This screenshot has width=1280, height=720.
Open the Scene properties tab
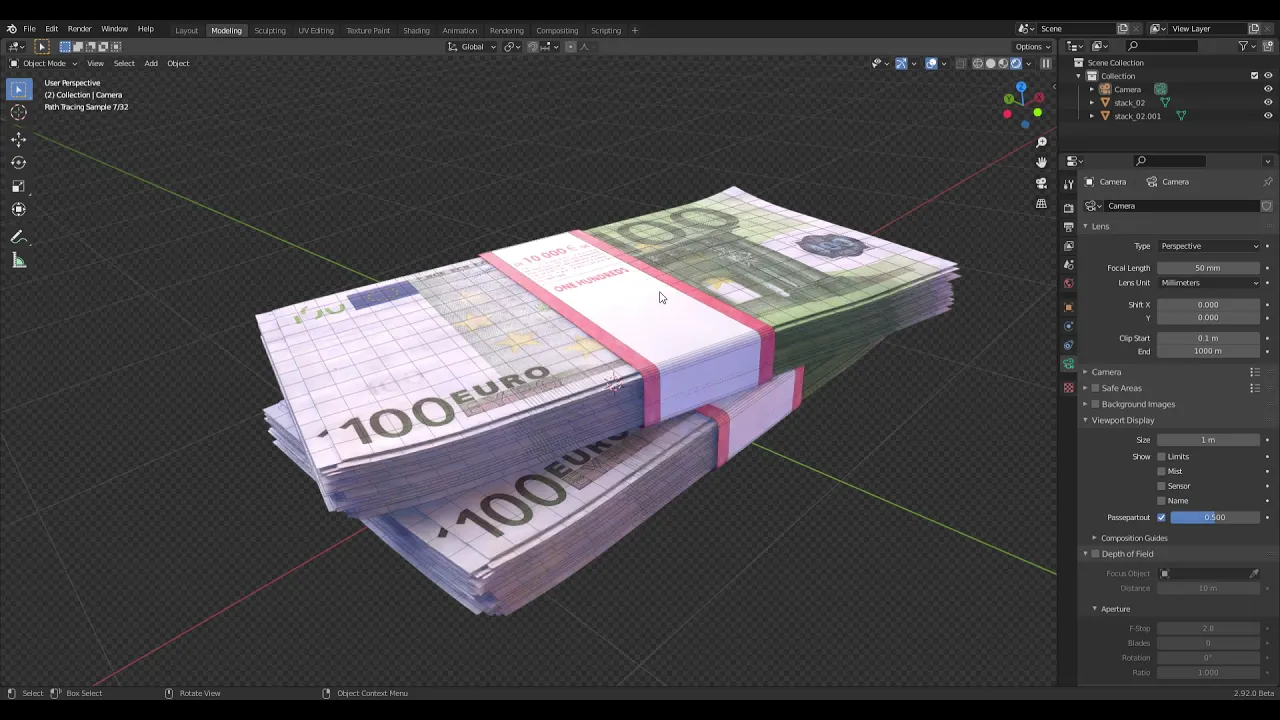pos(1069,265)
